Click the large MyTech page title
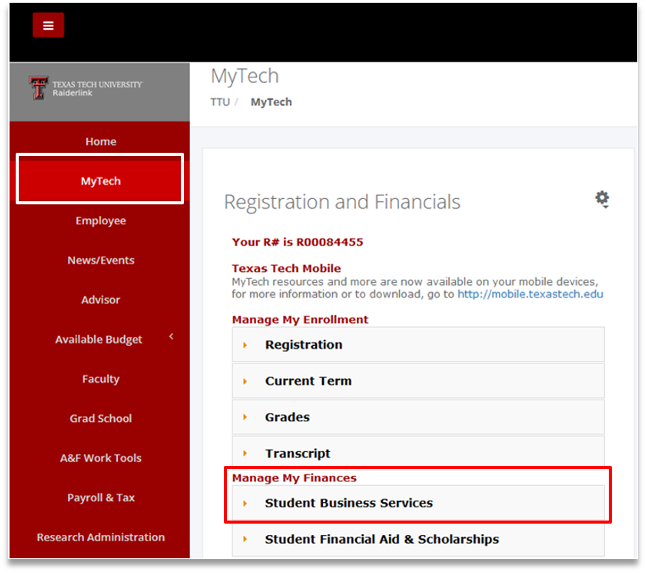Image resolution: width=646 pixels, height=574 pixels. (245, 76)
